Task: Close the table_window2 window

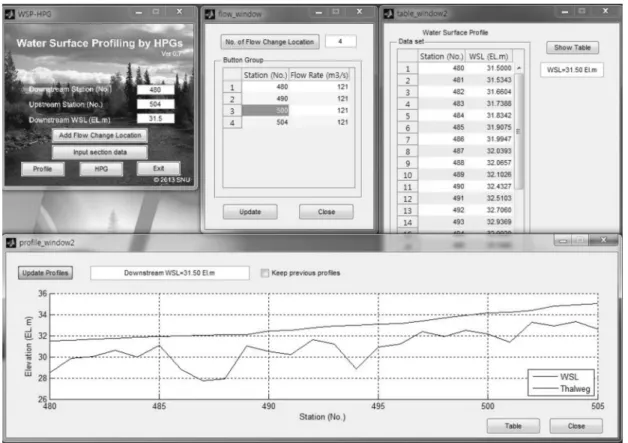Action: 605,11
